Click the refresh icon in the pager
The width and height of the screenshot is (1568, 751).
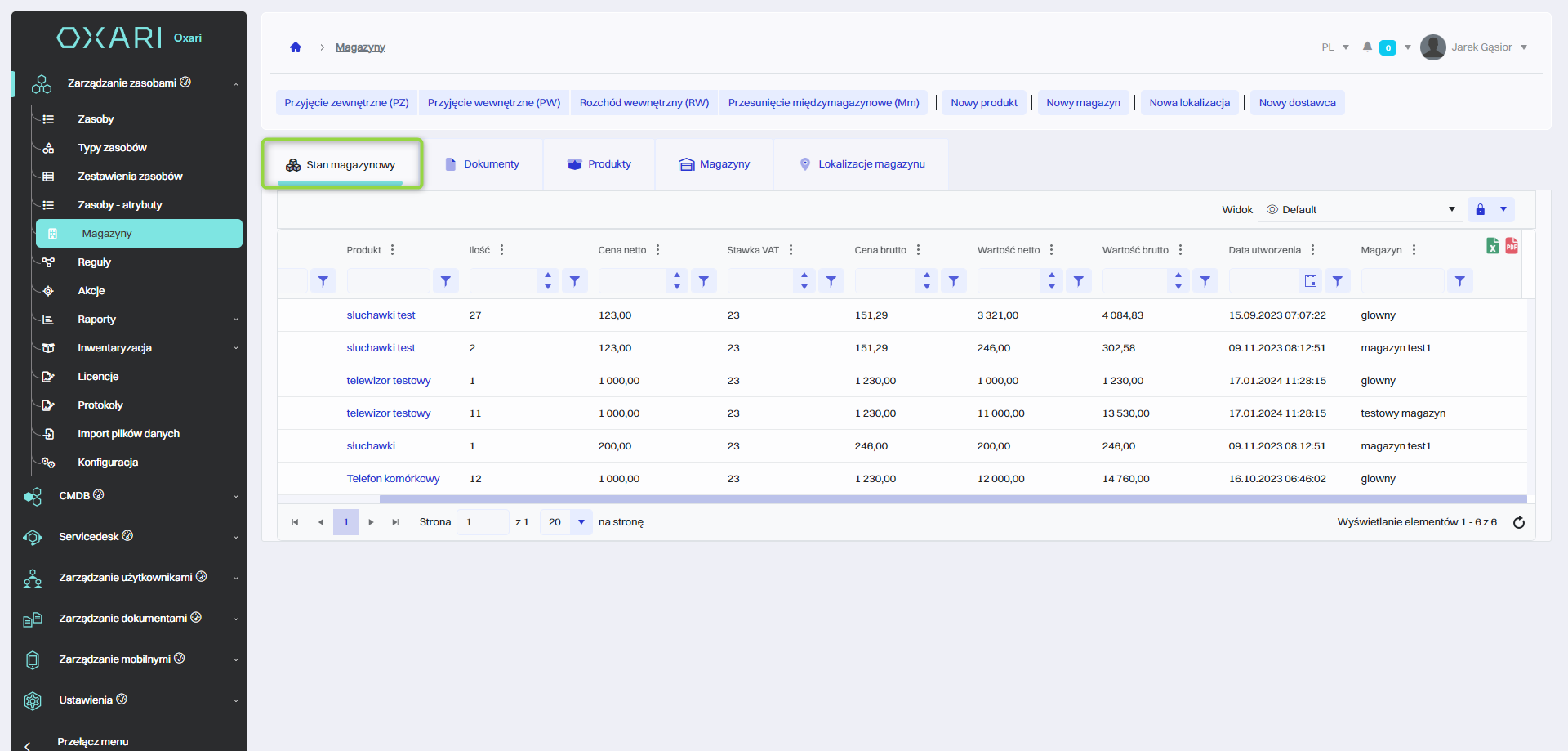pos(1519,523)
